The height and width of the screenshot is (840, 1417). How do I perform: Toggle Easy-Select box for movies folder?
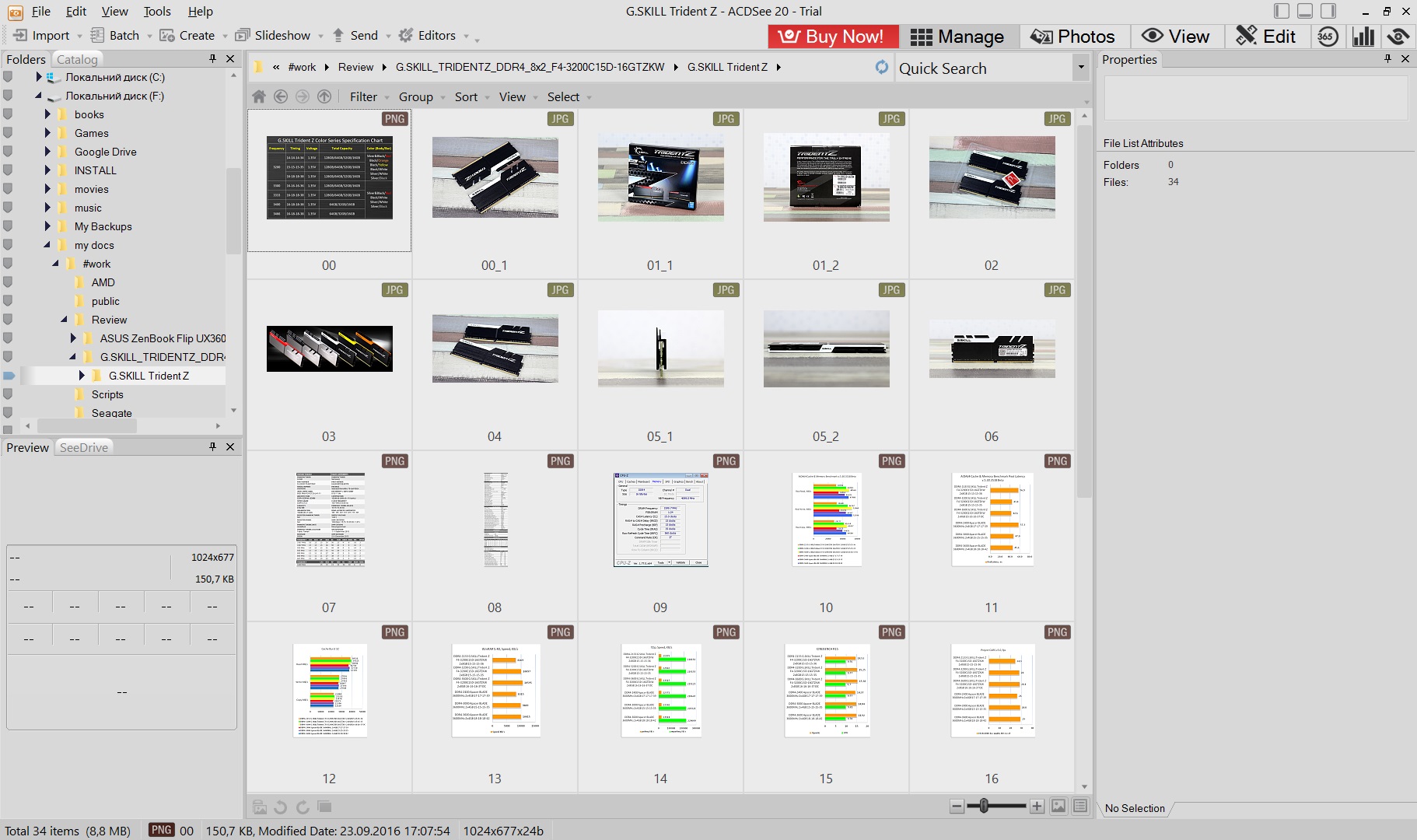pos(8,189)
